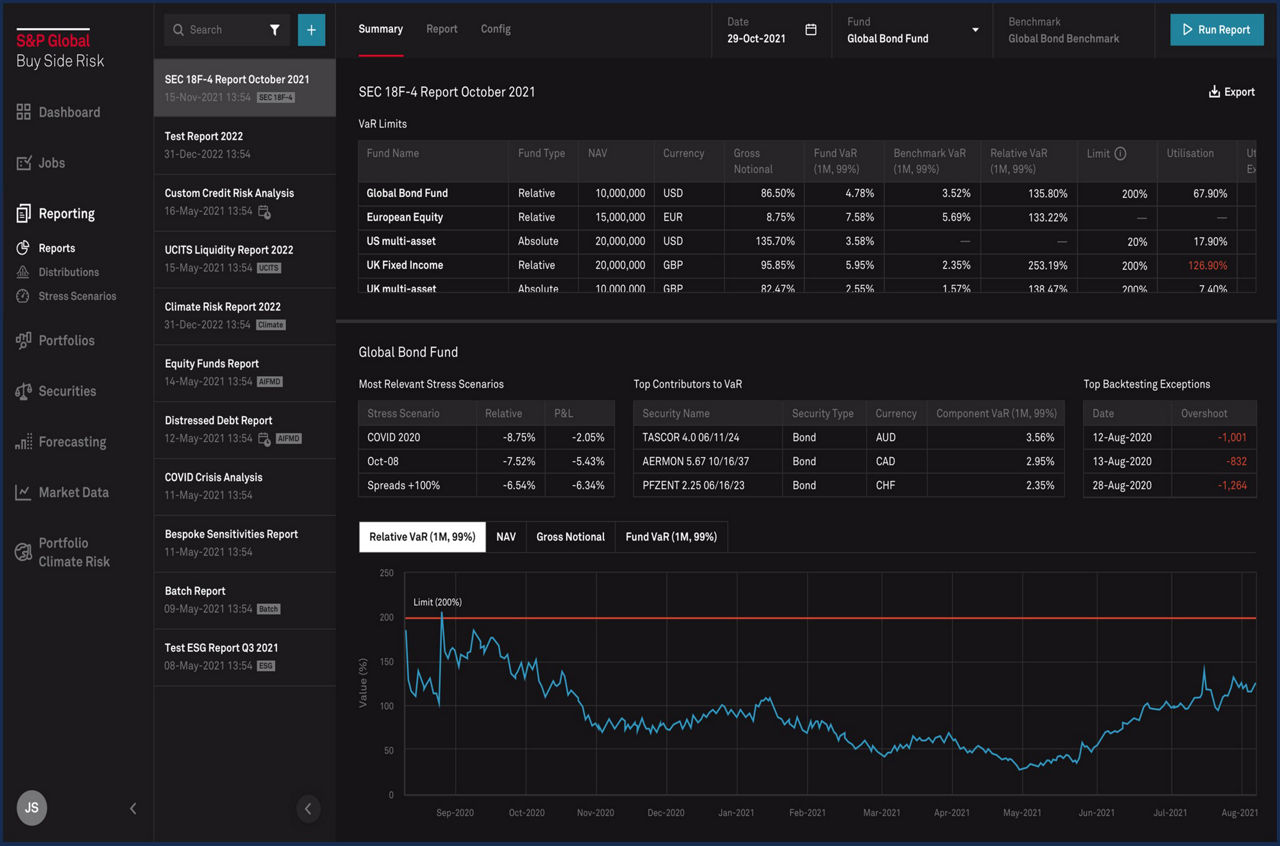Viewport: 1280px width, 846px height.
Task: Open Stress Scenarios icon in sidebar
Action: point(23,296)
